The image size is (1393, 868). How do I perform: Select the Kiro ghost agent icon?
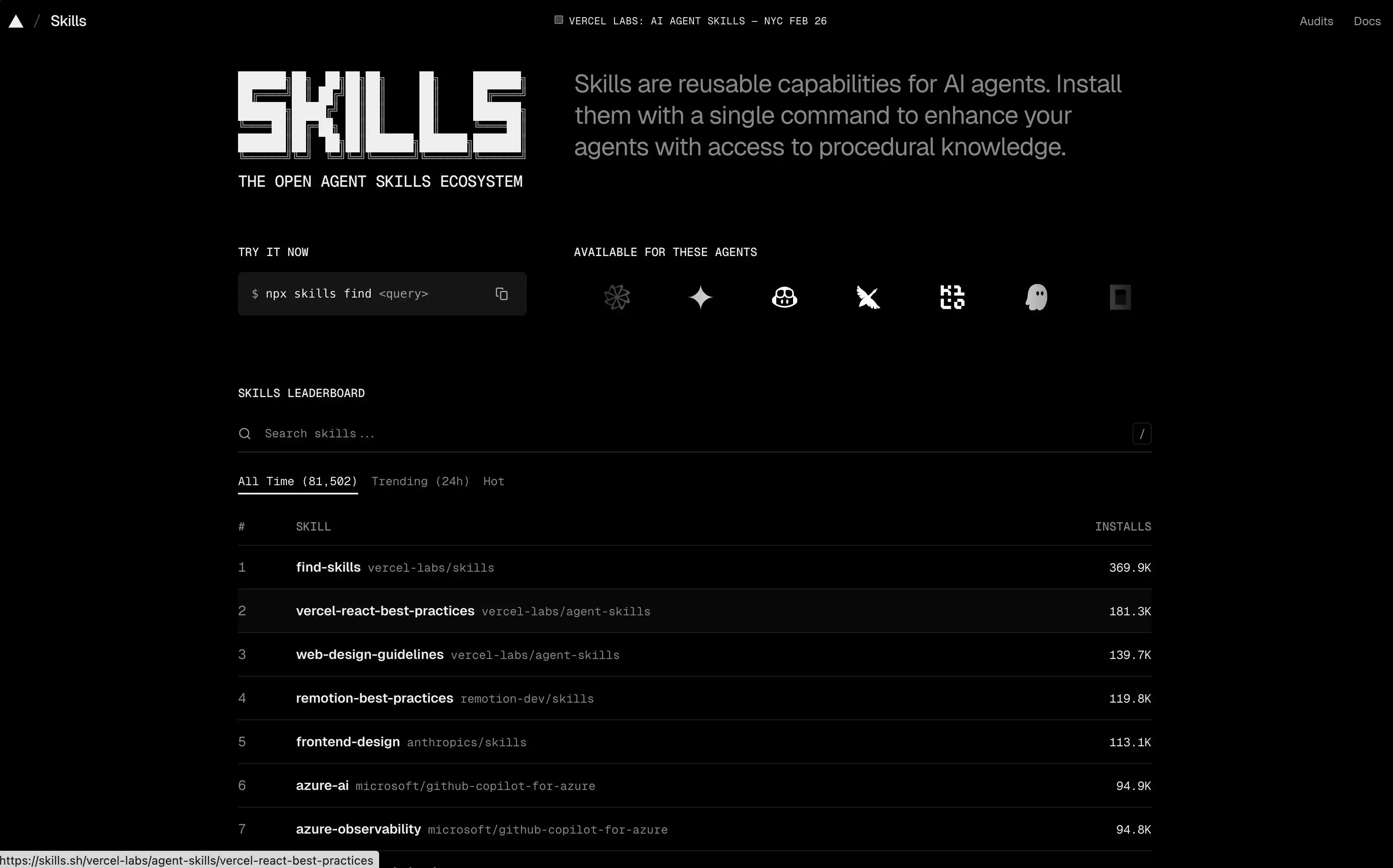tap(1037, 297)
